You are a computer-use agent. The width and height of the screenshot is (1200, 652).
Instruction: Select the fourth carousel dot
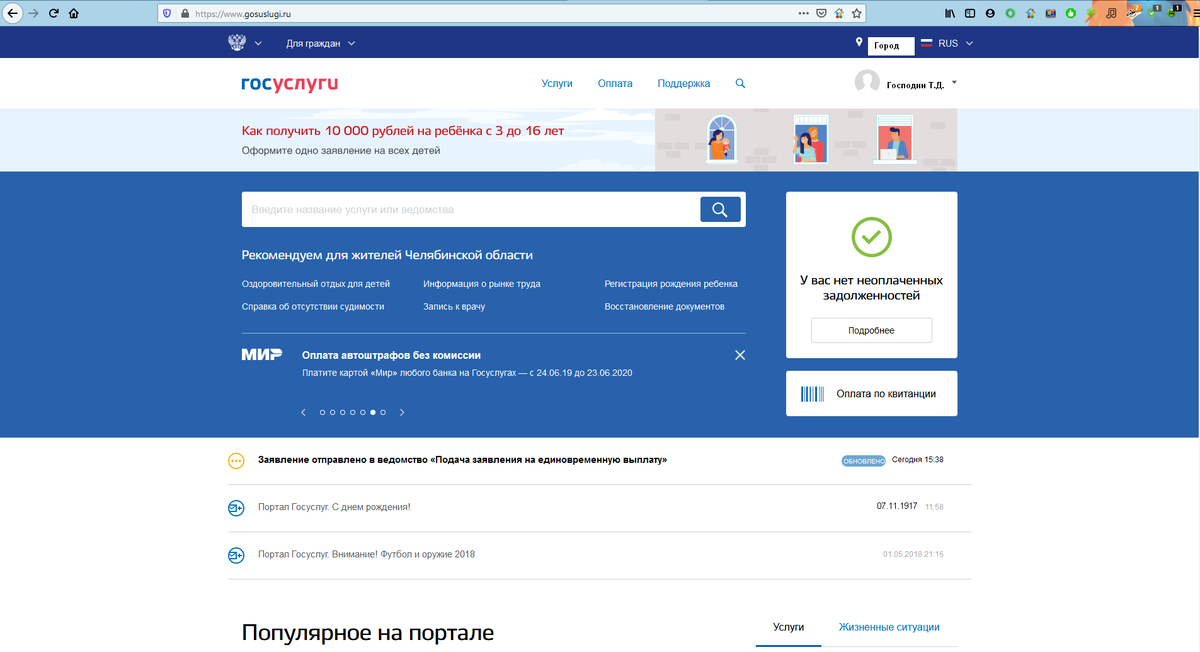pyautogui.click(x=353, y=412)
